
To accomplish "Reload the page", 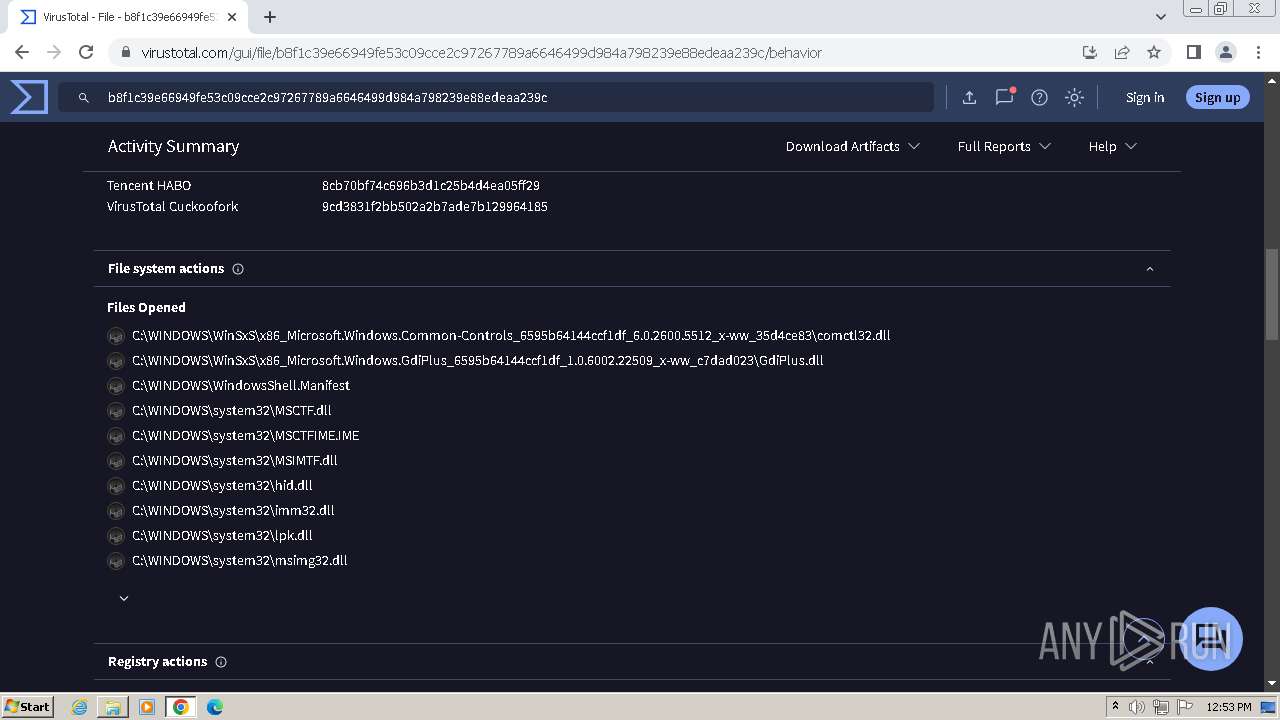I will 86,52.
